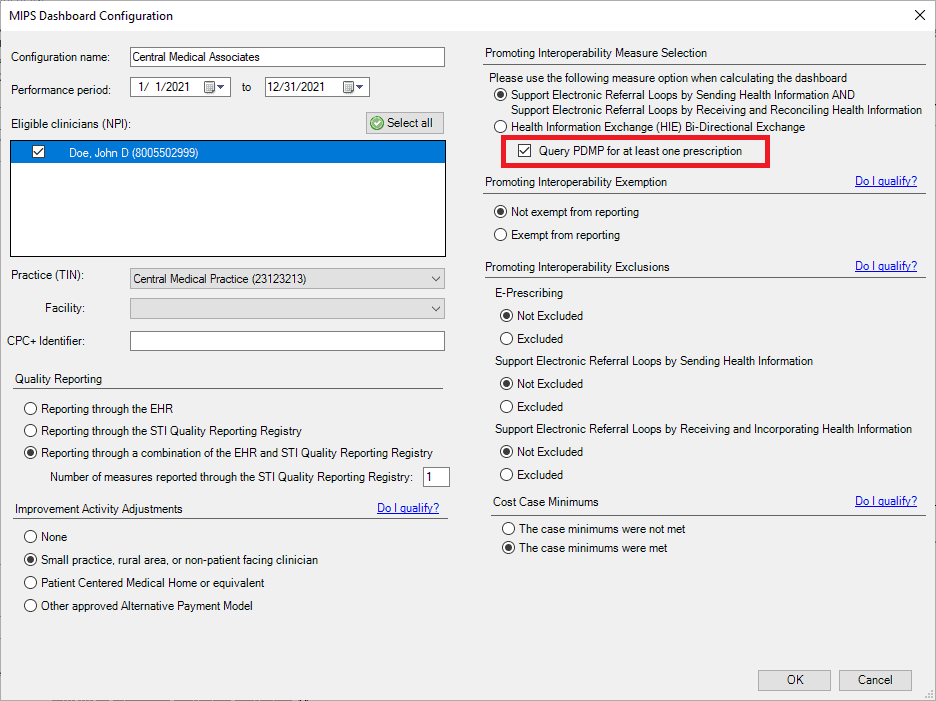
Task: Select Small practice, rural area option
Action: click(x=30, y=559)
